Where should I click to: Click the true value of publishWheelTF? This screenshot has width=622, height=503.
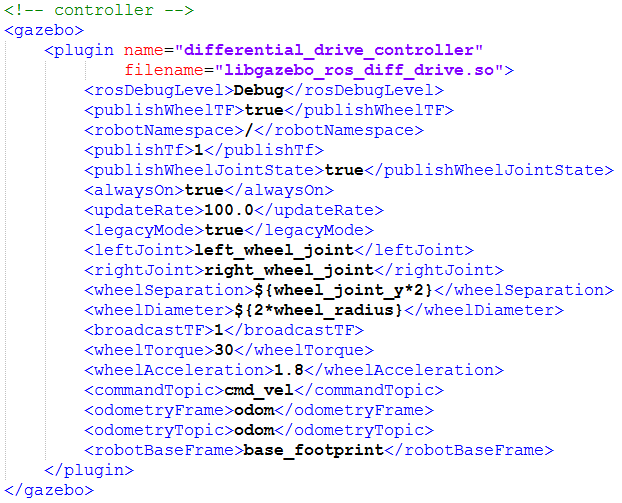tap(264, 110)
